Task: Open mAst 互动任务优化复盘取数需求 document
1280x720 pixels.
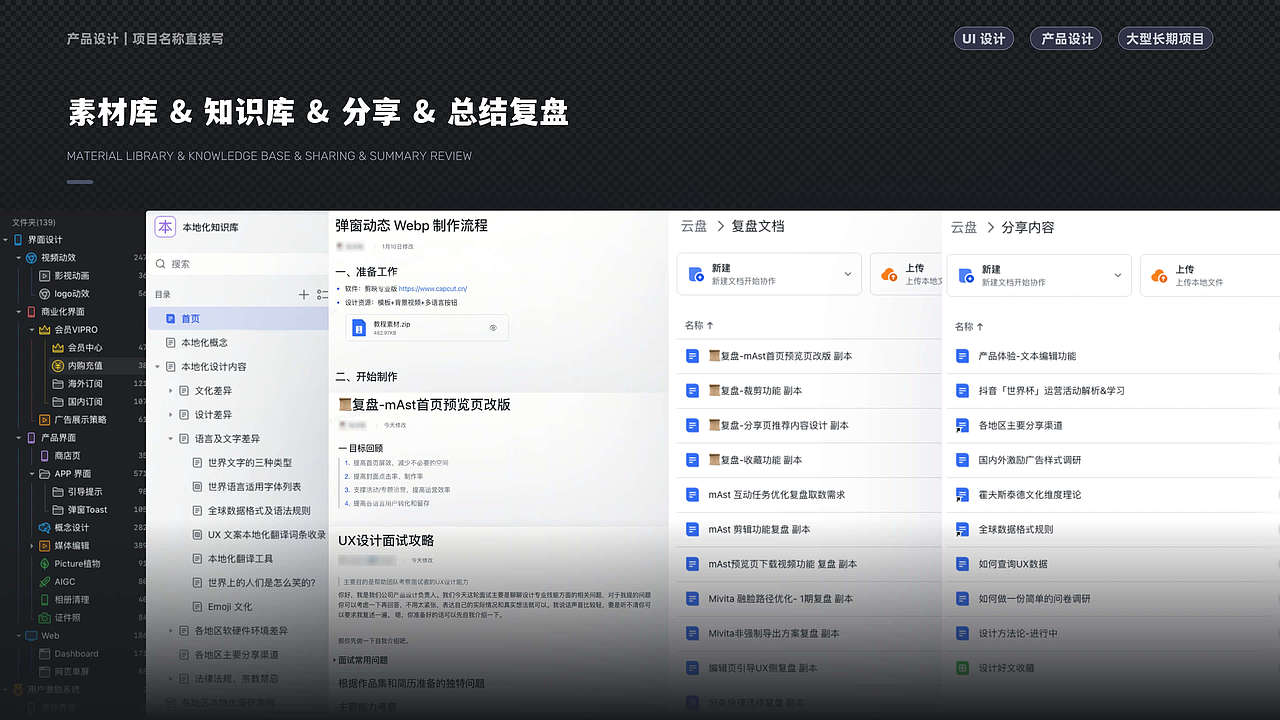Action: click(x=777, y=495)
